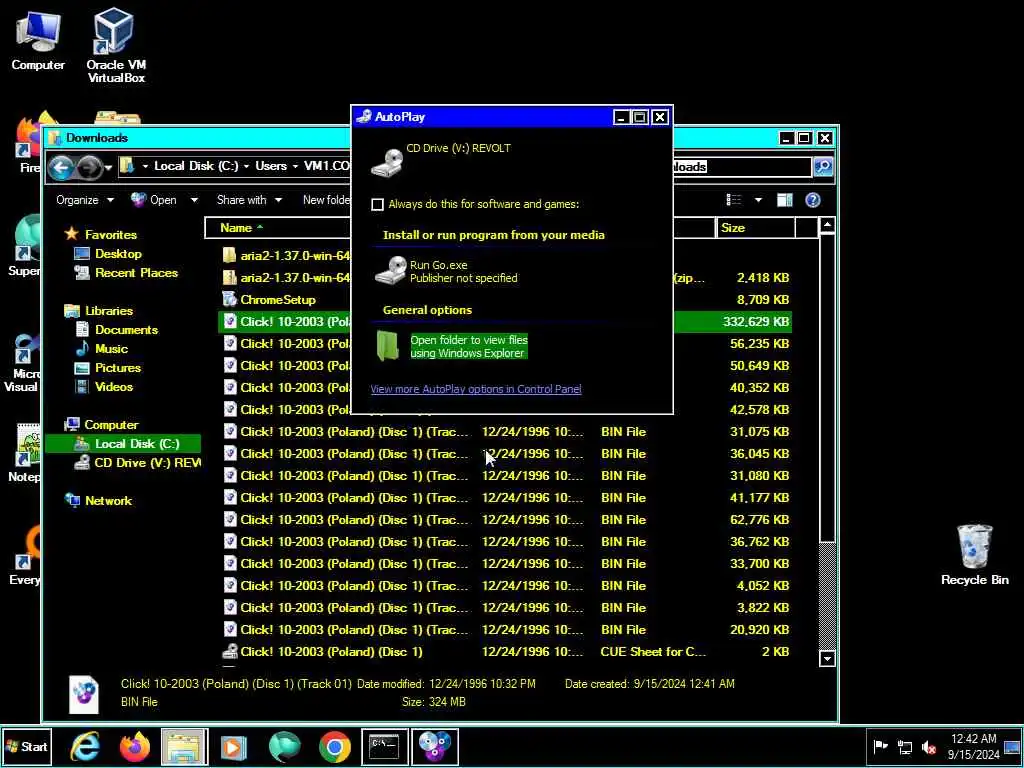This screenshot has width=1024, height=768.
Task: Select Local Disk (C:) in navigation pane
Action: click(x=123, y=444)
